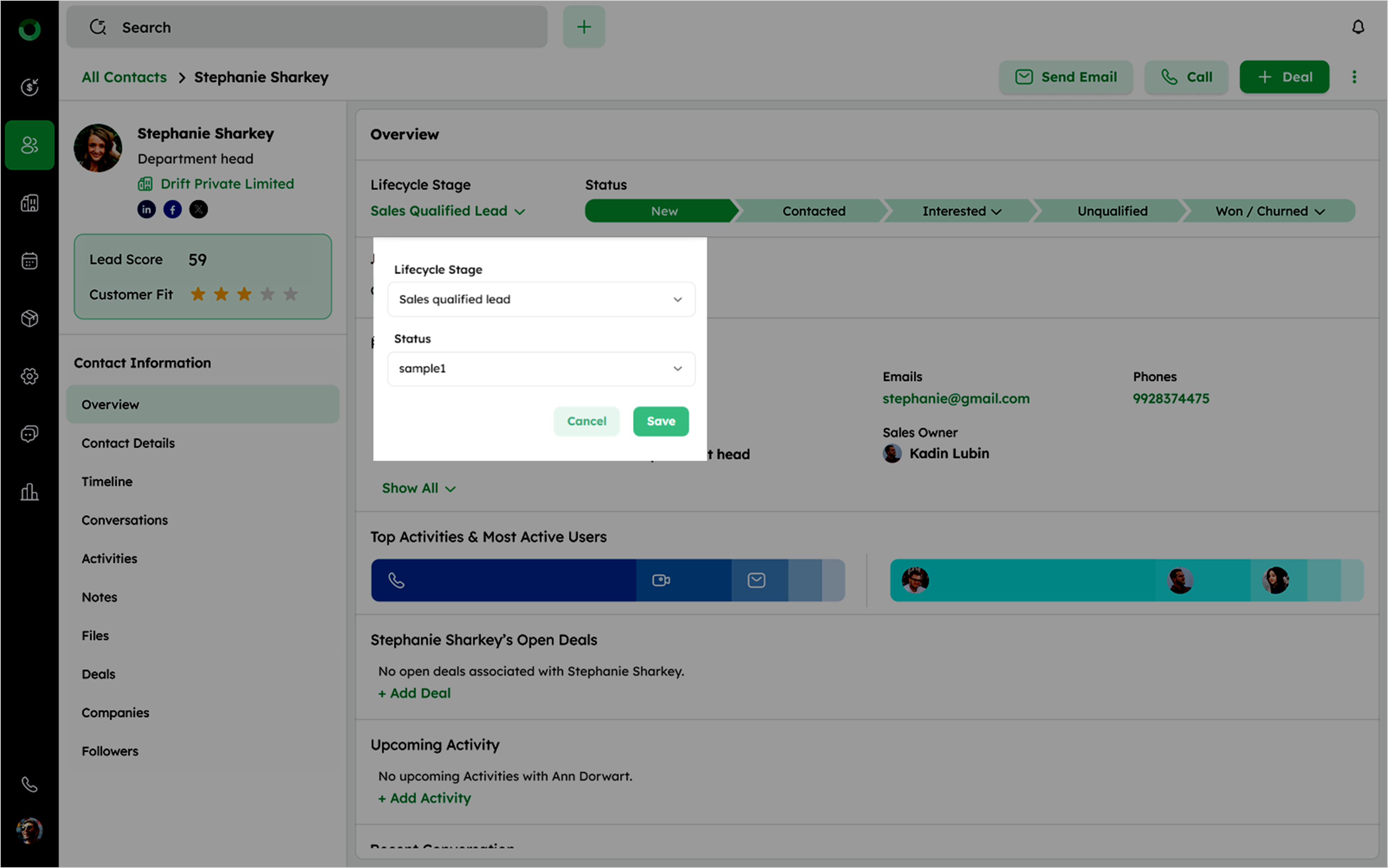Open the Timeline tab in sidebar

[107, 482]
